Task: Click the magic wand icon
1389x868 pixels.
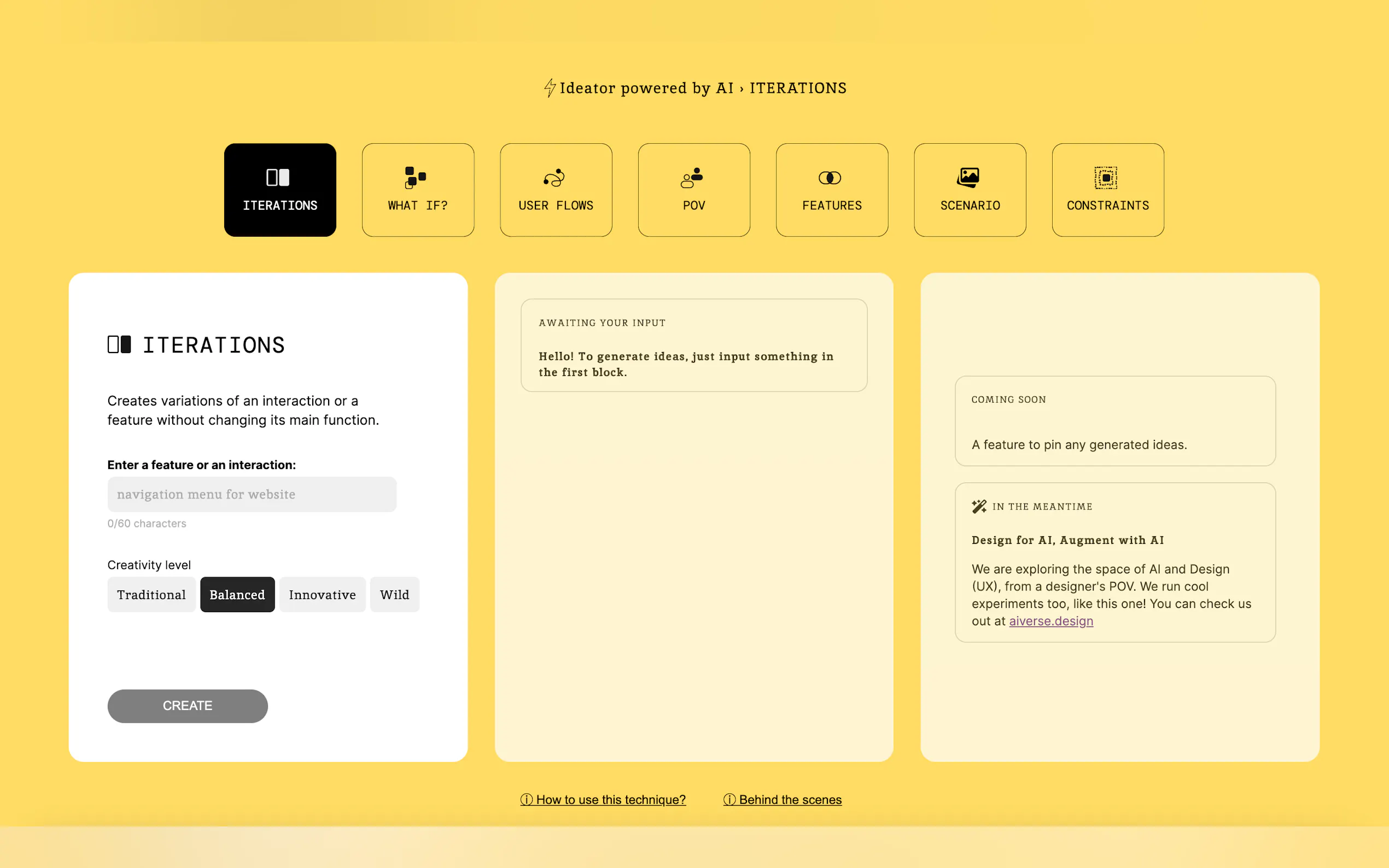Action: tap(979, 506)
